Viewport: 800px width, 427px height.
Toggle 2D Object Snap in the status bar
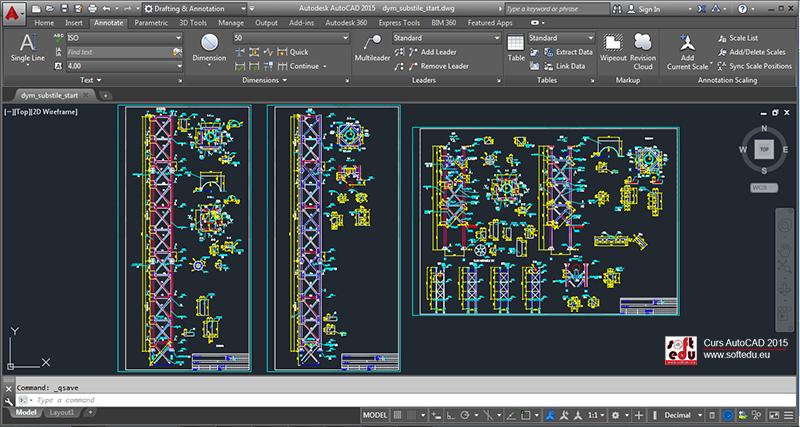(x=526, y=415)
